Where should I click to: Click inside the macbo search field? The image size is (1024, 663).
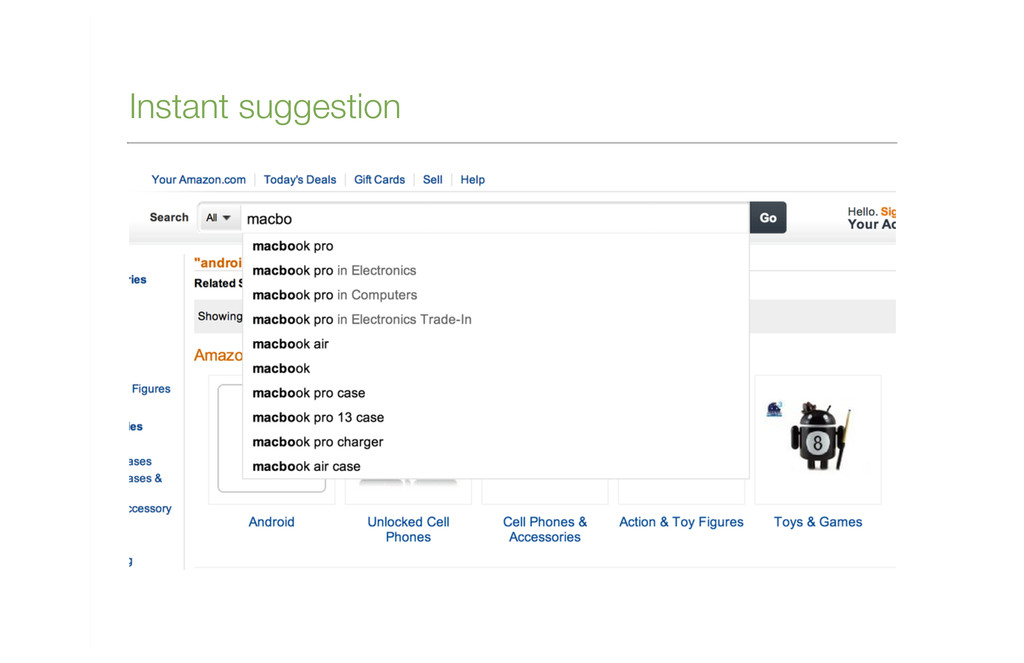click(494, 219)
